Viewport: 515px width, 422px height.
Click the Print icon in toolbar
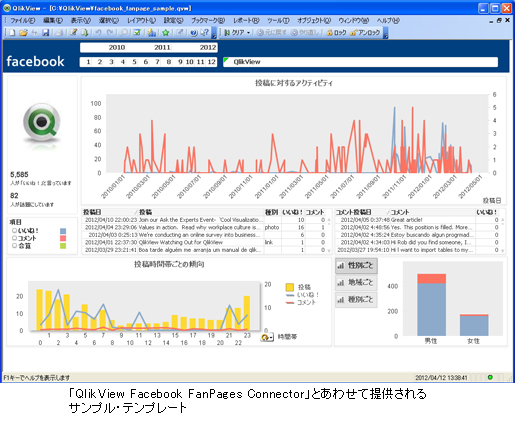(x=59, y=32)
